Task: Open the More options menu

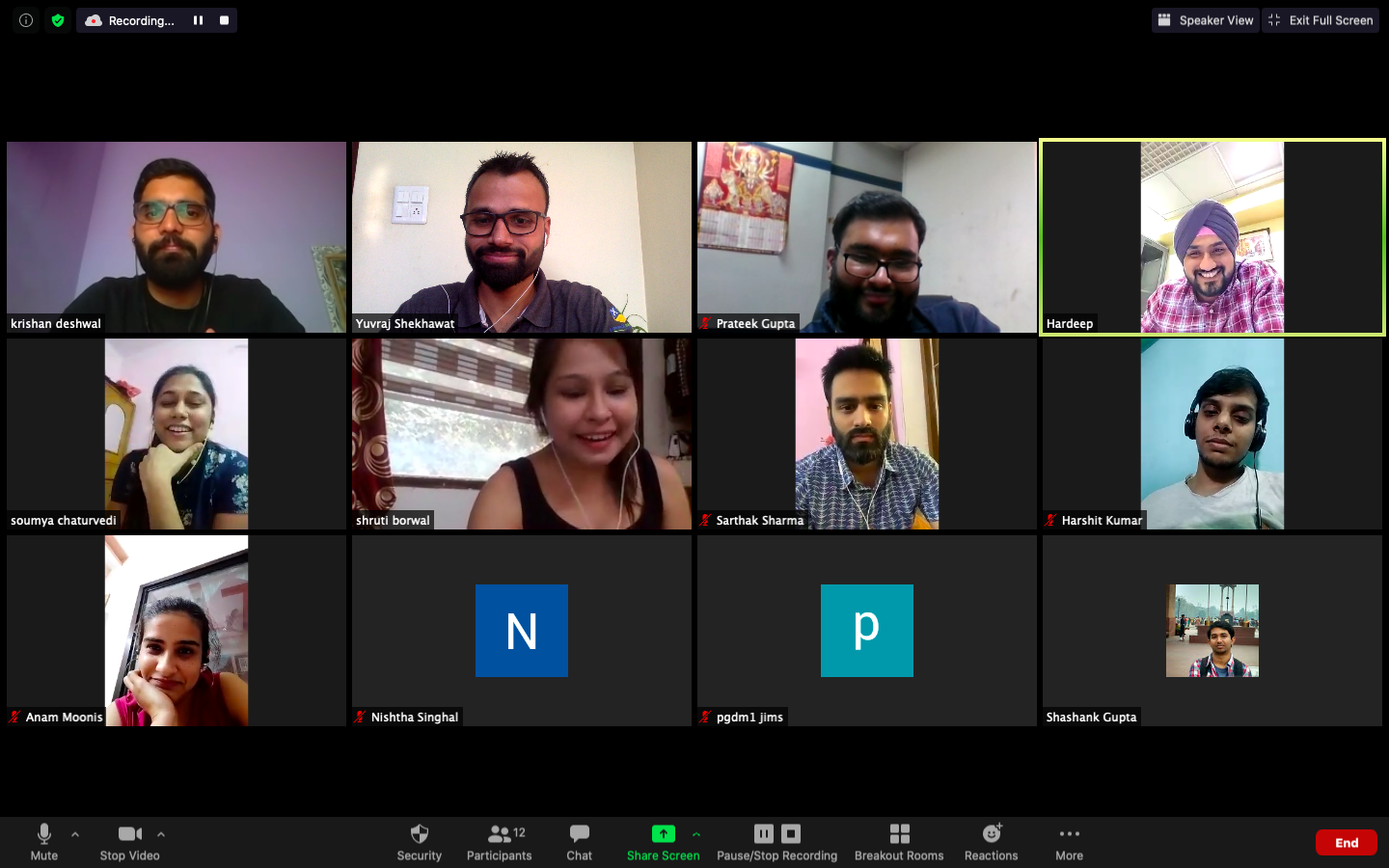Action: [x=1070, y=842]
